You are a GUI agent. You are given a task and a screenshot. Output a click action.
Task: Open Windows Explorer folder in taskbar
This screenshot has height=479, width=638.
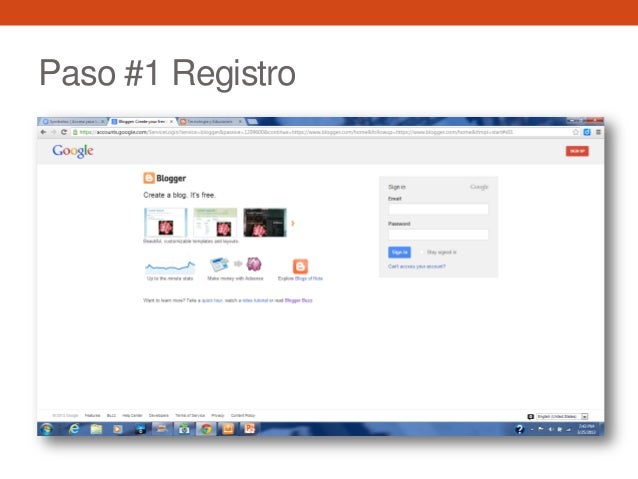[96, 429]
